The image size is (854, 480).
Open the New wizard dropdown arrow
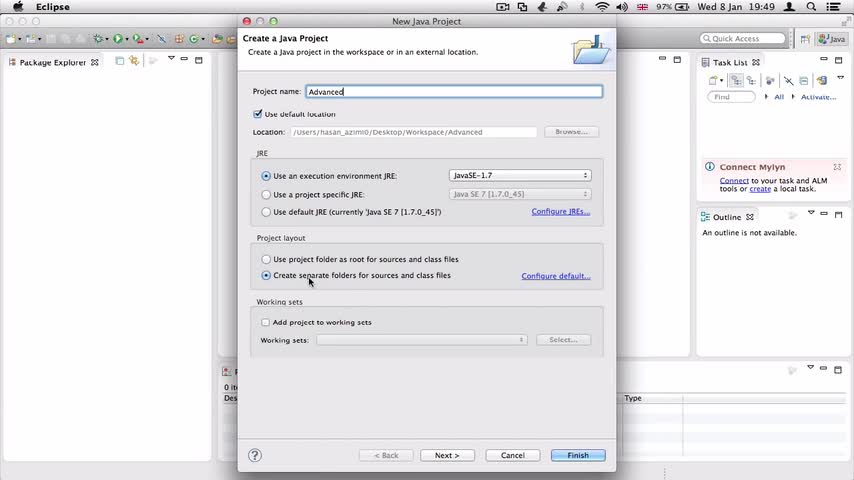tap(20, 39)
